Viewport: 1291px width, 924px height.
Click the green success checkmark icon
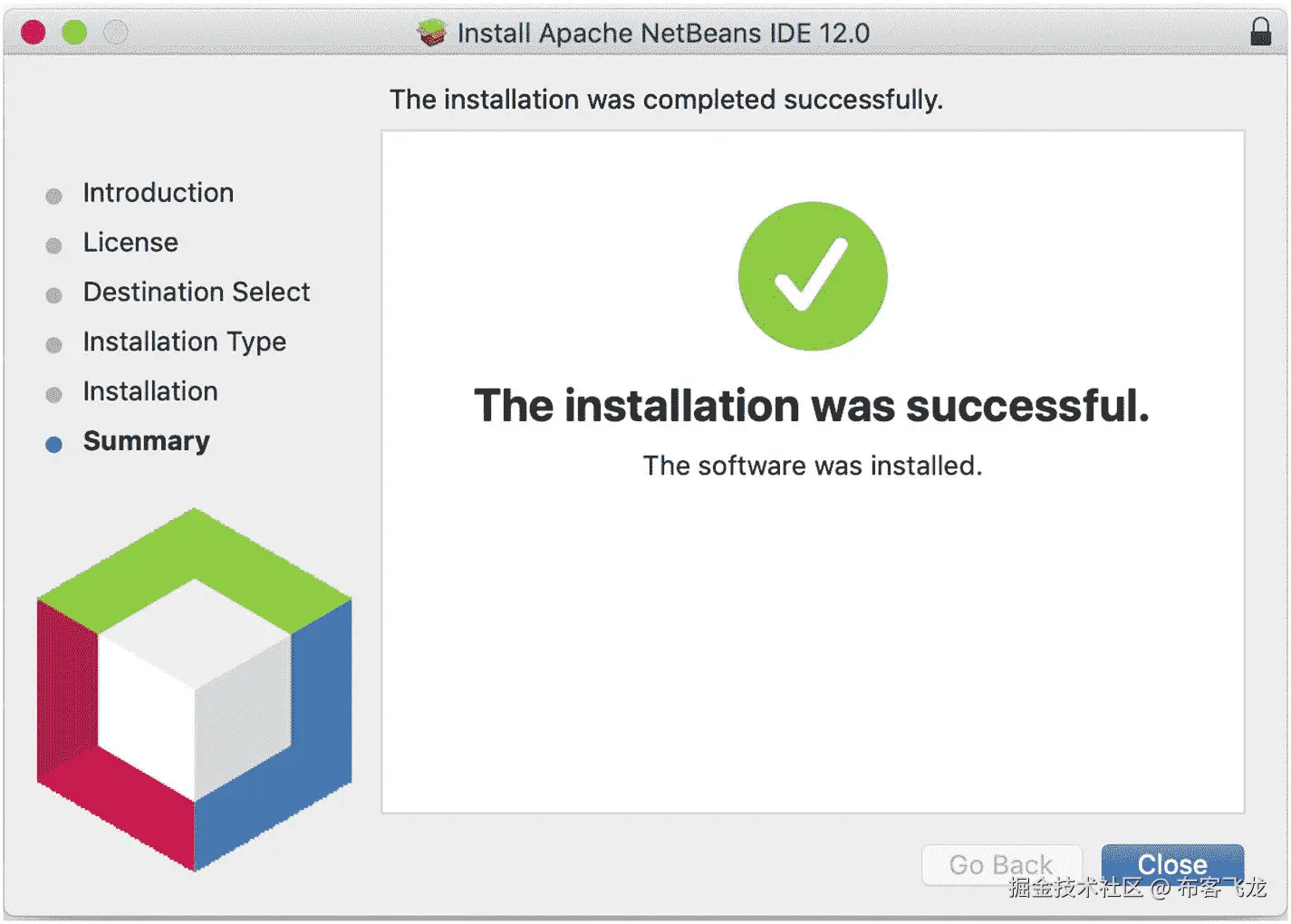point(812,276)
